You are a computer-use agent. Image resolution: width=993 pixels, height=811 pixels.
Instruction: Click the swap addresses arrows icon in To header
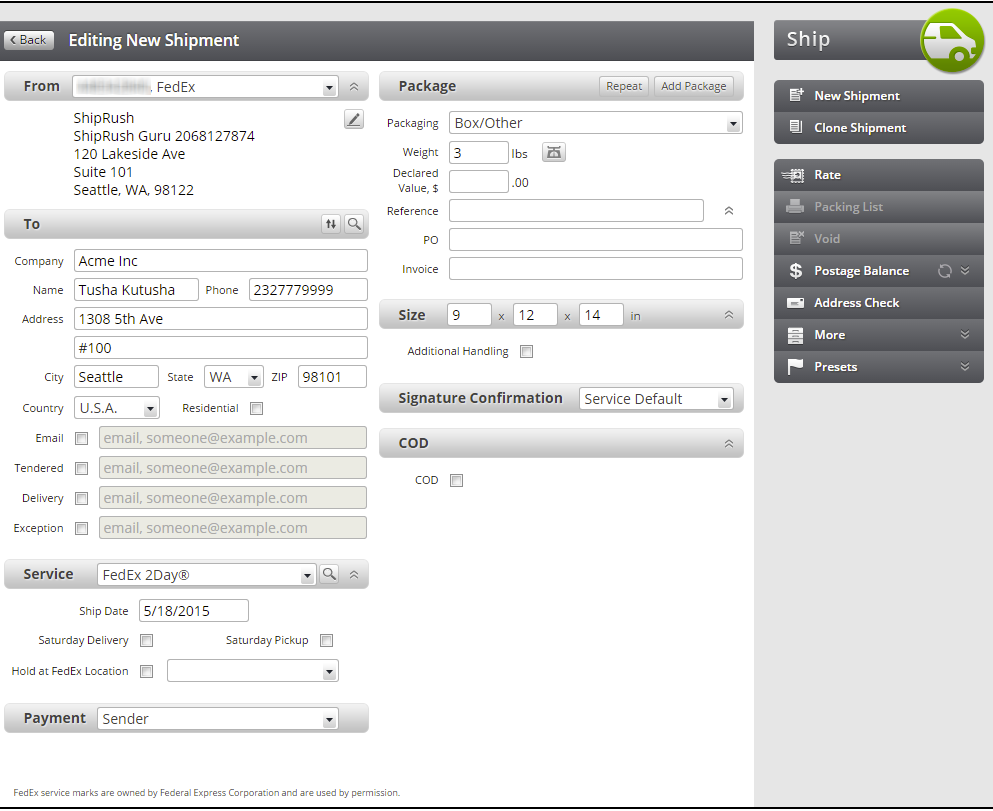tap(331, 223)
